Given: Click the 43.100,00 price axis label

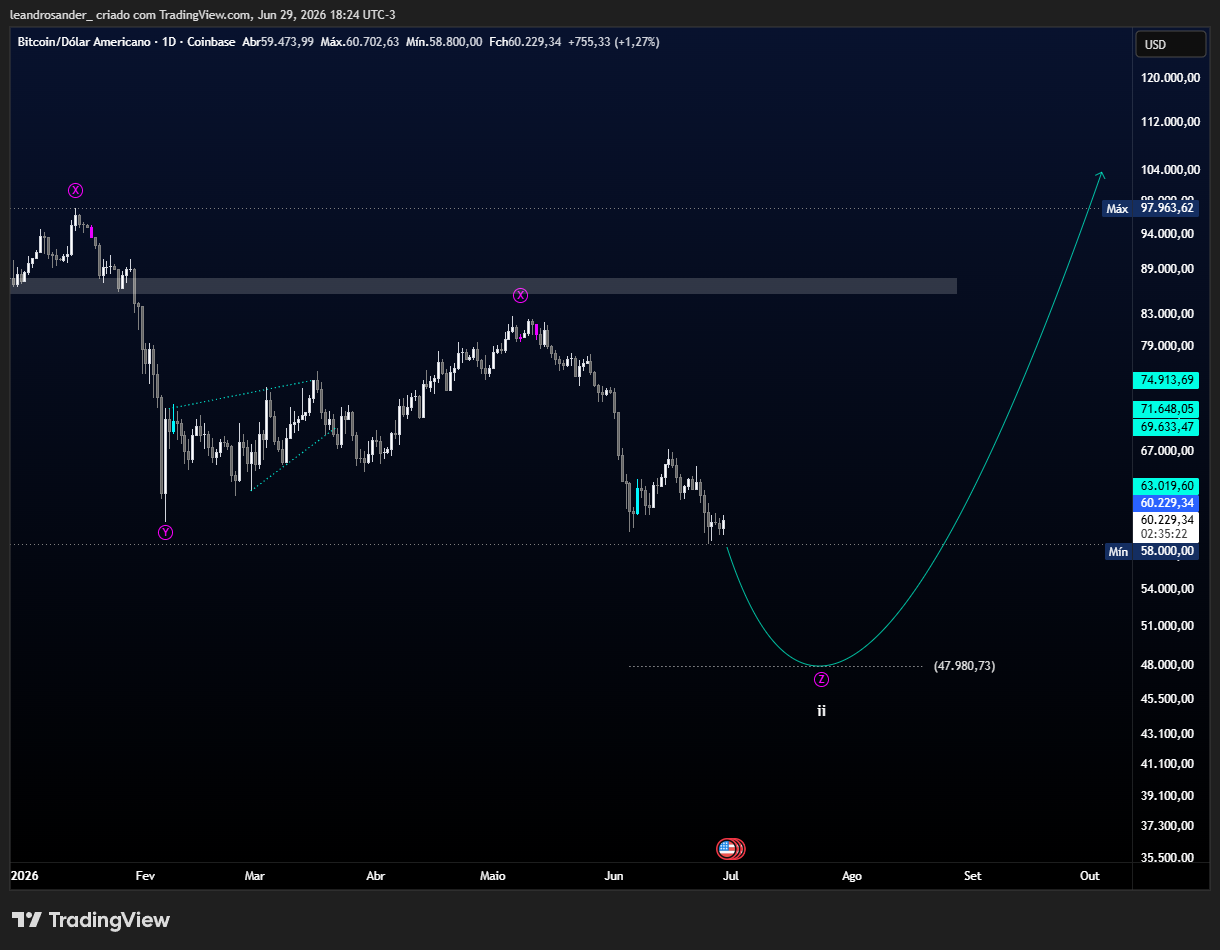Looking at the screenshot, I should point(1169,734).
